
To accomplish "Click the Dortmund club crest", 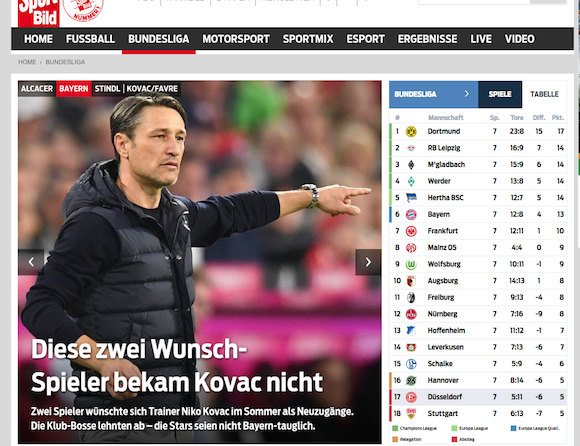I will pyautogui.click(x=411, y=131).
